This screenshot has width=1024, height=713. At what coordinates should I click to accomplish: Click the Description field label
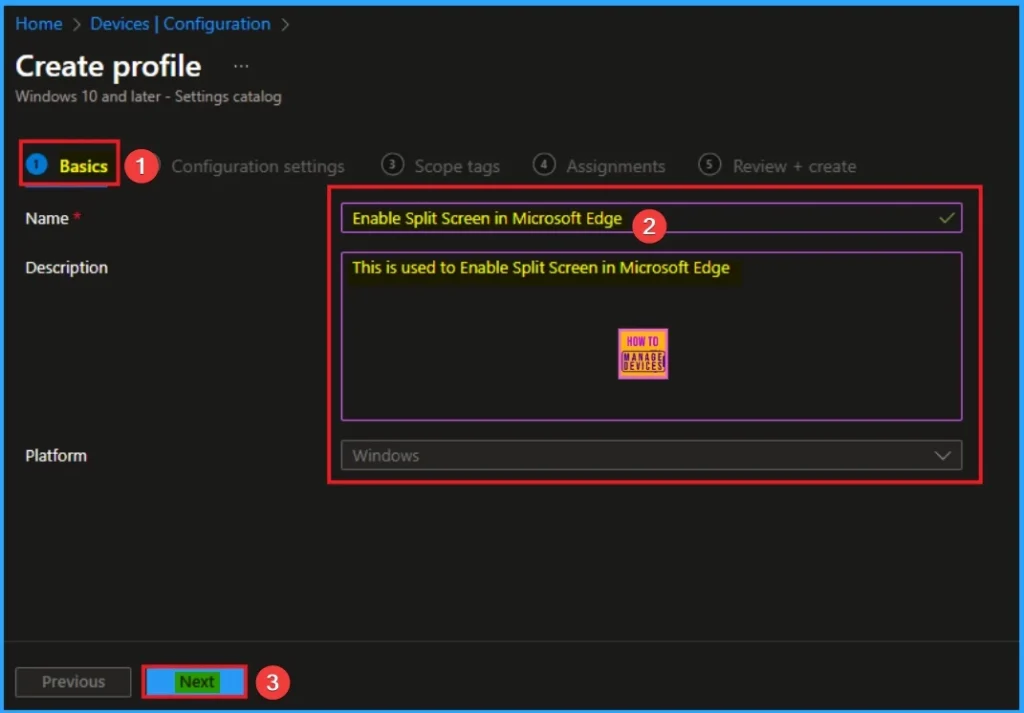[67, 268]
